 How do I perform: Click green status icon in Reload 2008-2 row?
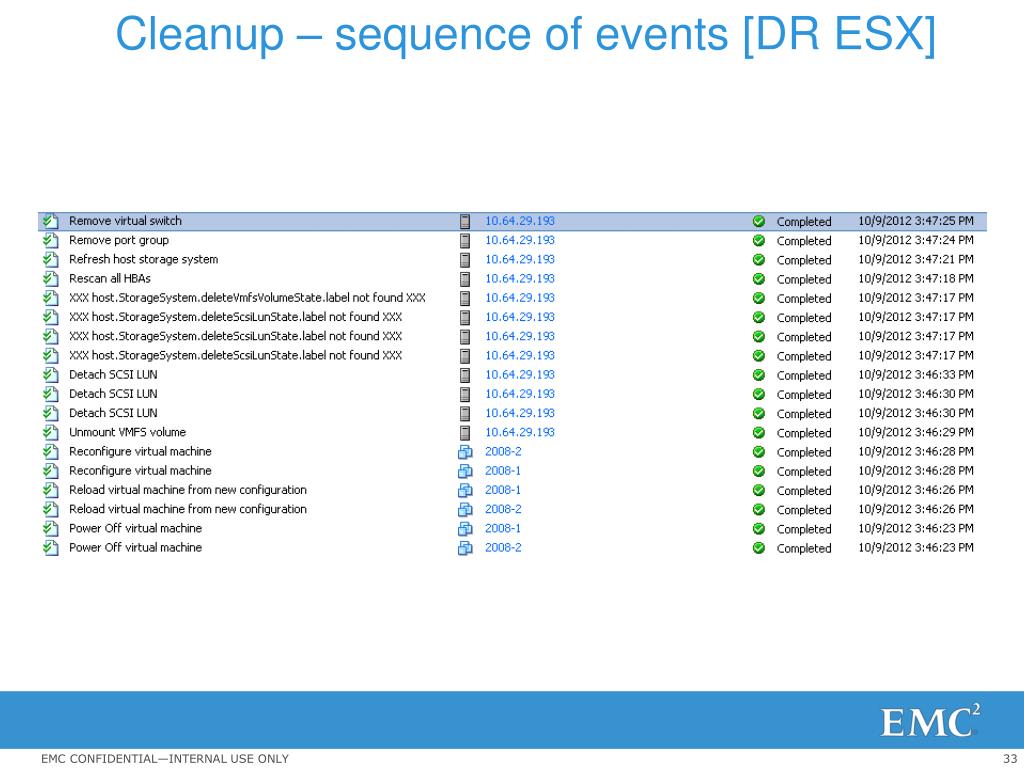(x=759, y=509)
